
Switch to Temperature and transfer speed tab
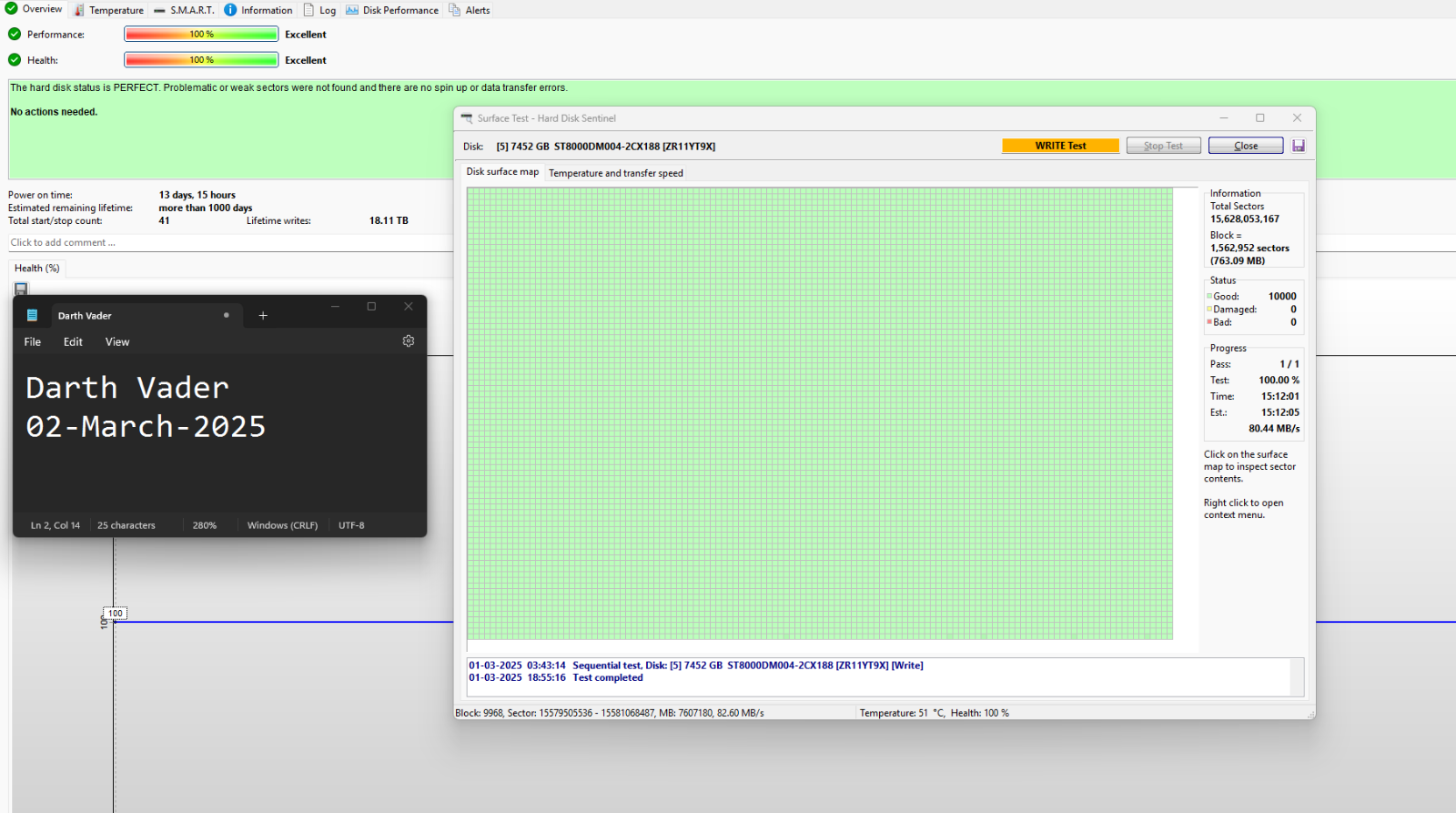tap(615, 173)
